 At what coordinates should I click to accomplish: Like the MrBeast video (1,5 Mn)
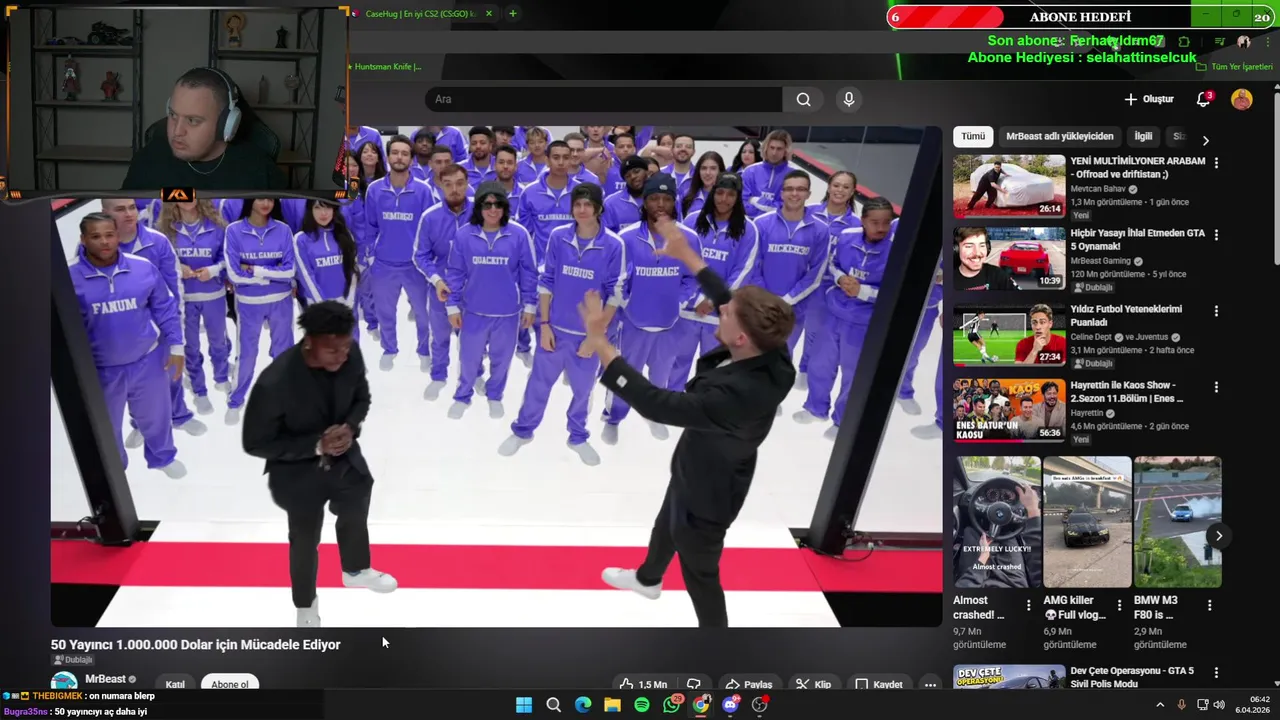(x=643, y=684)
